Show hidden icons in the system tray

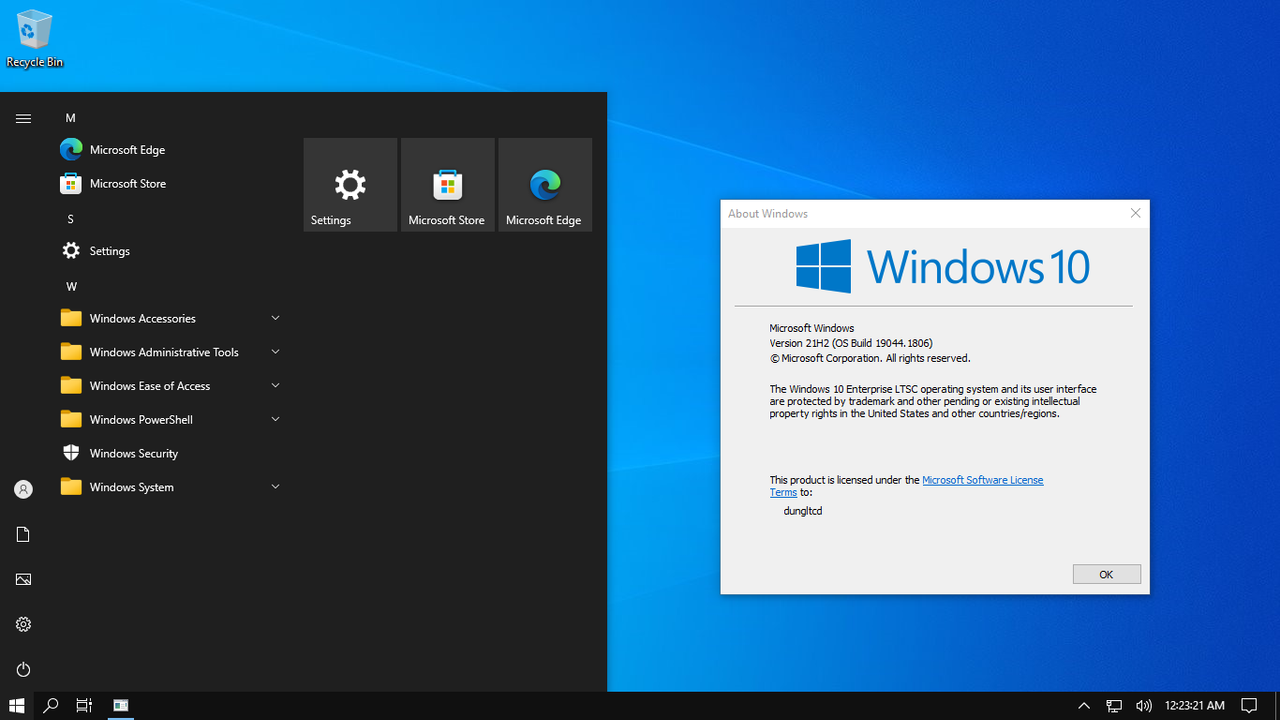[1084, 706]
